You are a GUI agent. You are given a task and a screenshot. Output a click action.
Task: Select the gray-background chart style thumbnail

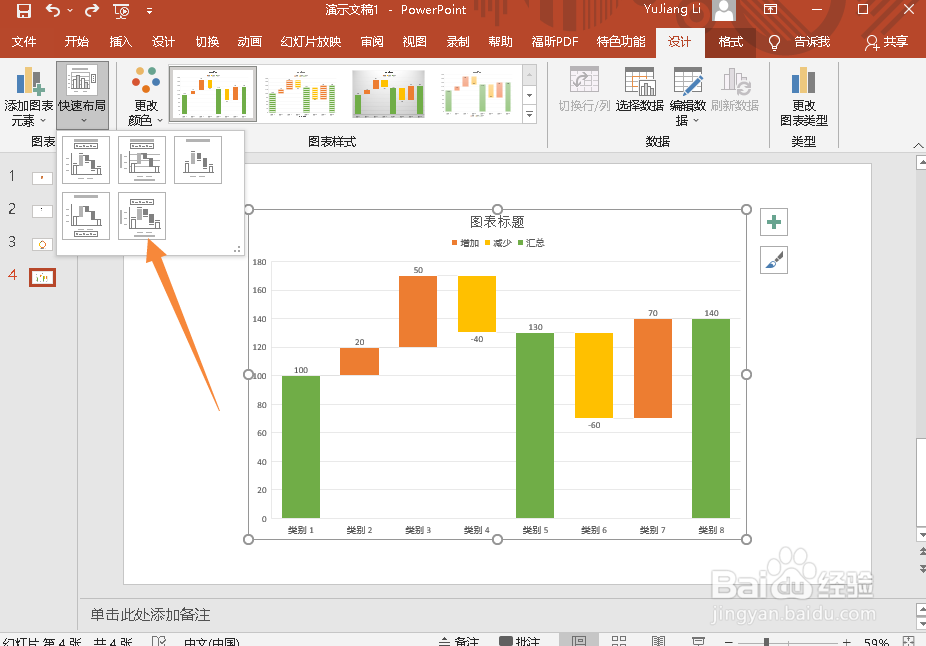tap(389, 94)
